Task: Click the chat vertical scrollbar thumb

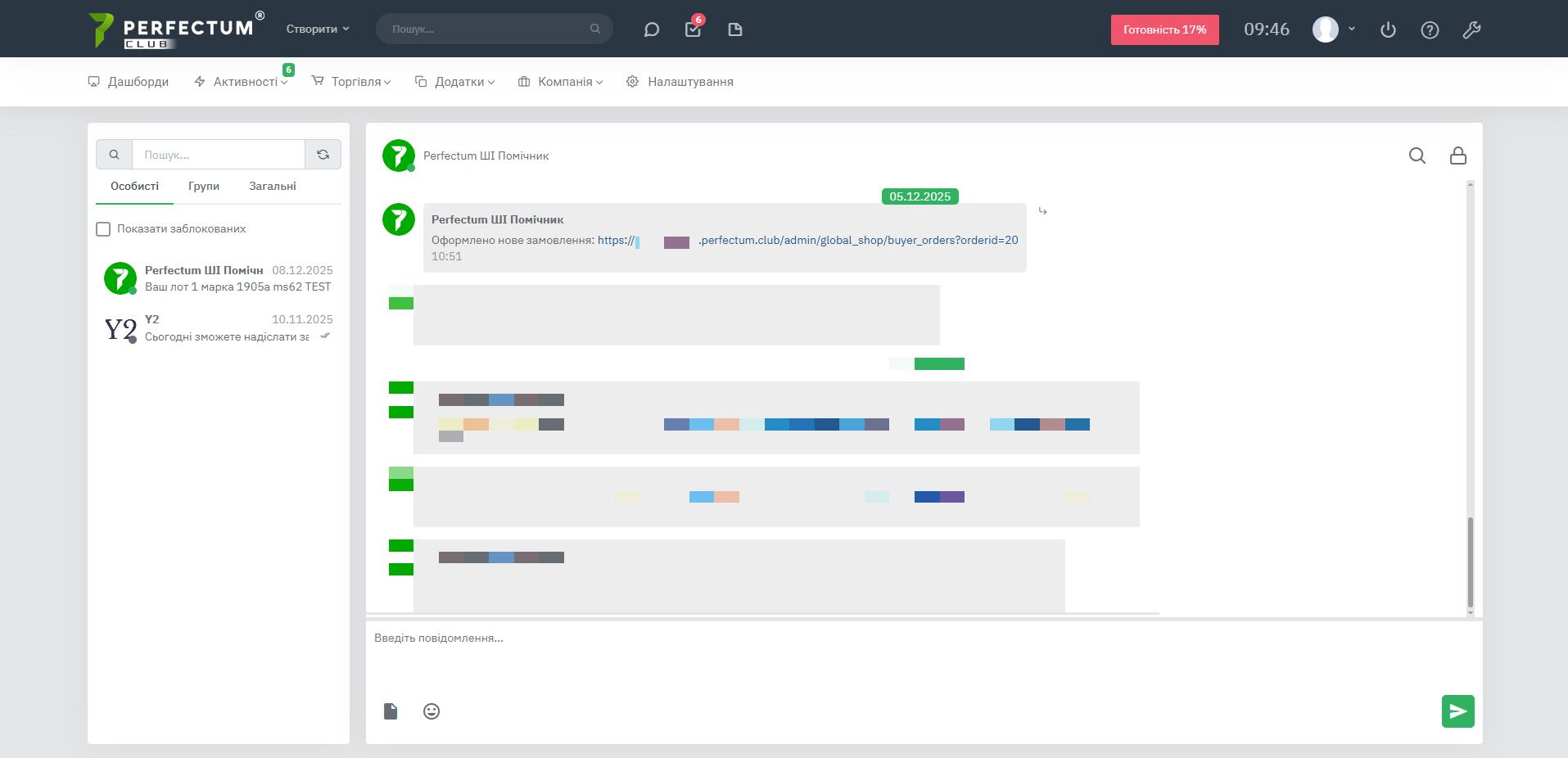Action: click(x=1470, y=562)
